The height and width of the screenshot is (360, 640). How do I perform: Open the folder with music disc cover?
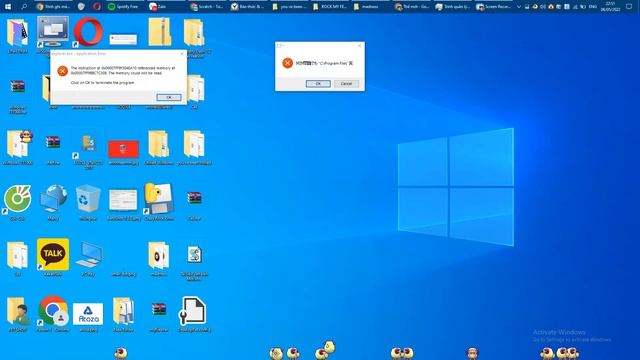[159, 255]
